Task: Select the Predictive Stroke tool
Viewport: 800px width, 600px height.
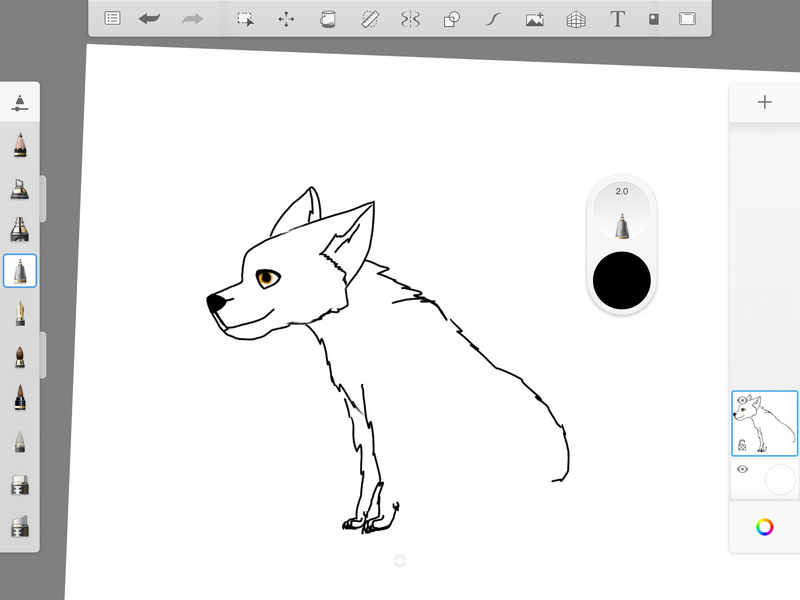Action: (x=491, y=18)
